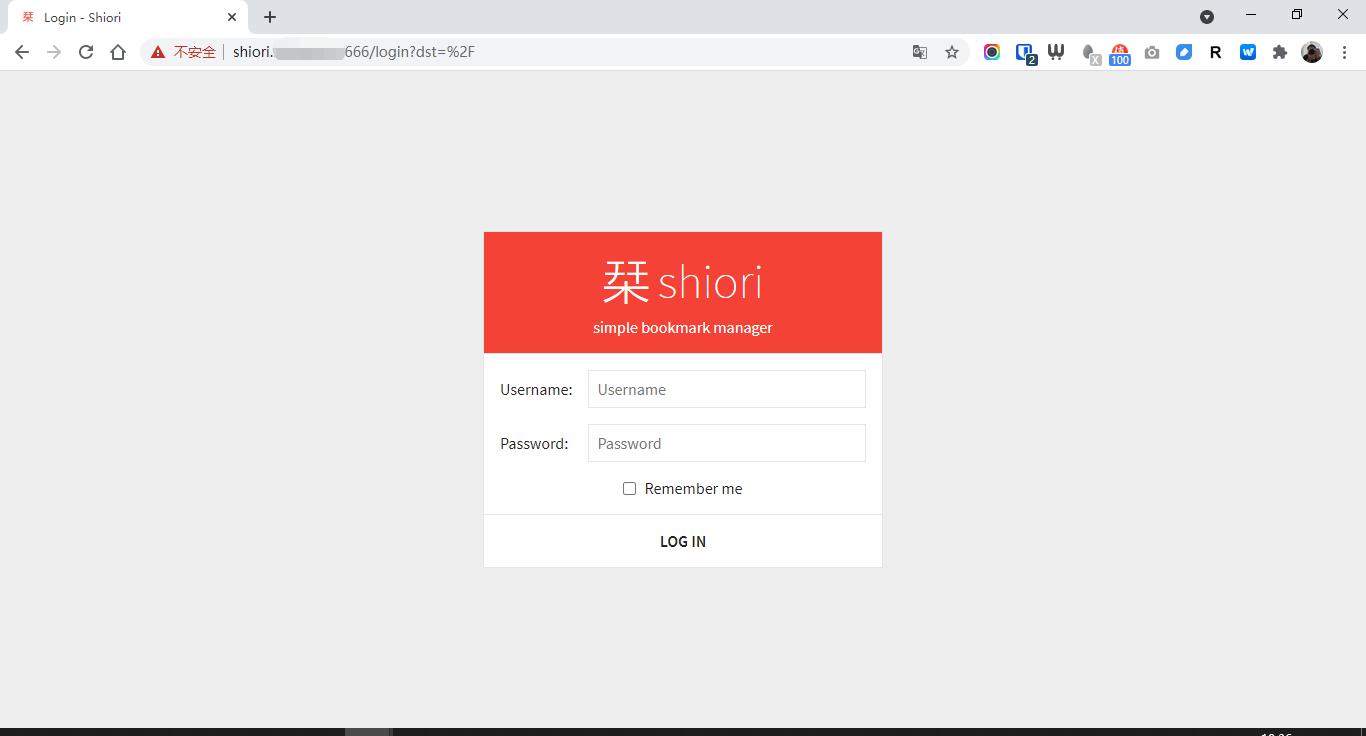This screenshot has width=1366, height=736.
Task: Click the site security warning indicator
Action: click(x=185, y=51)
